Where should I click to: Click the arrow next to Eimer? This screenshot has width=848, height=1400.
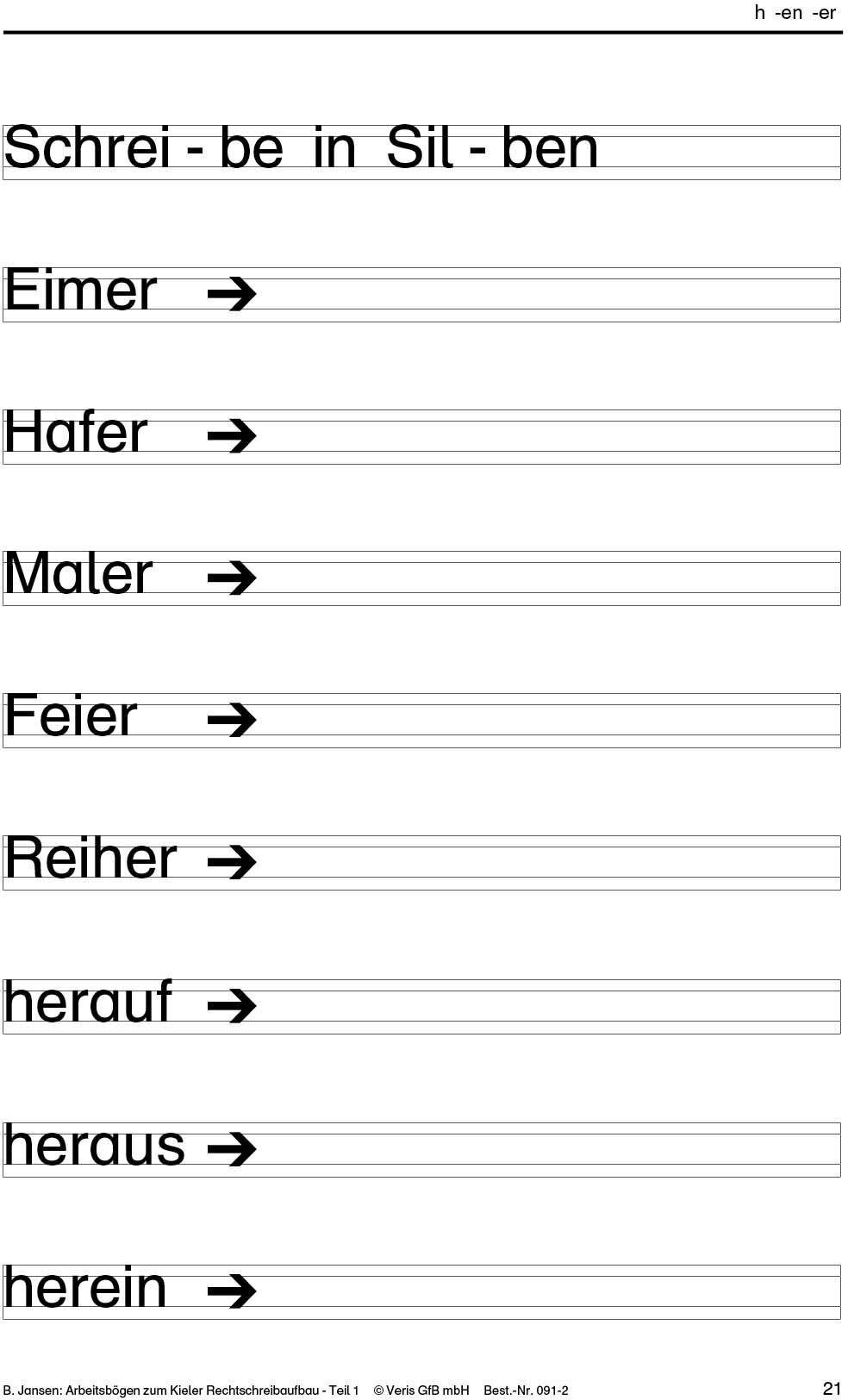(x=232, y=293)
